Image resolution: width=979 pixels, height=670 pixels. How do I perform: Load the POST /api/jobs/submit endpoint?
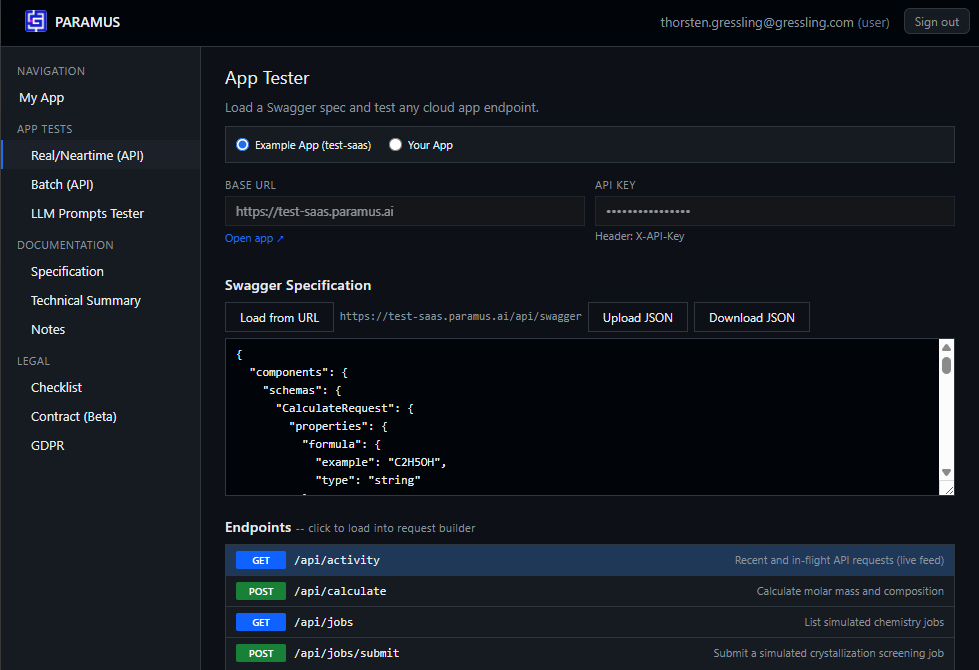coord(589,653)
